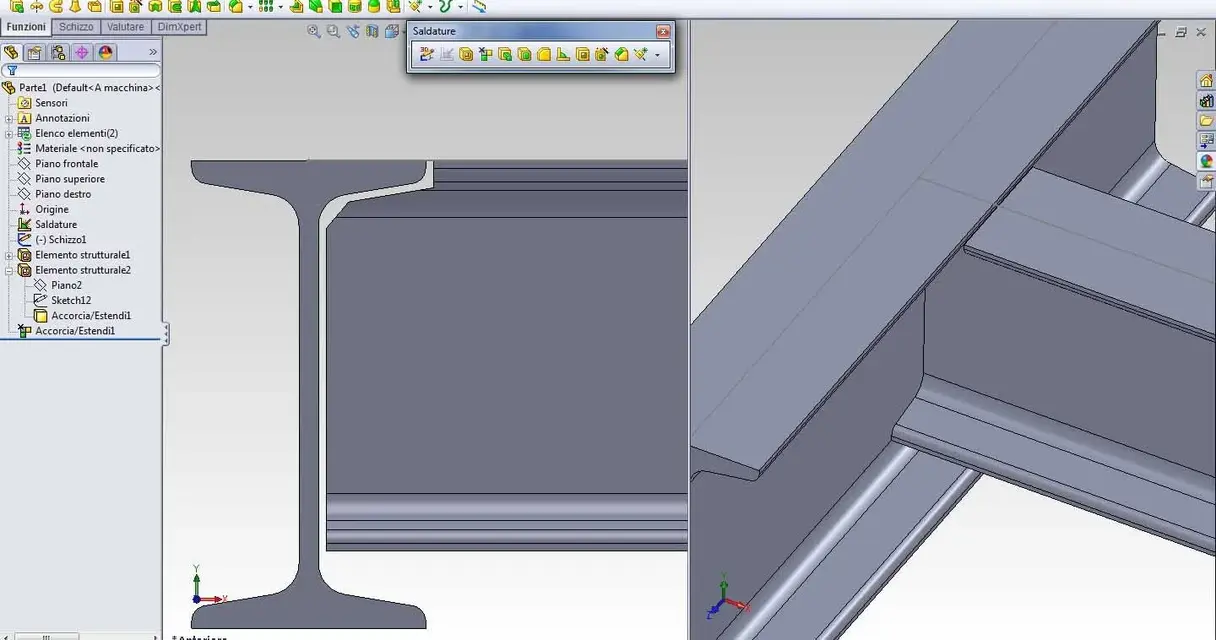Open Linear Pattern dropdown arrow in top toolbar
This screenshot has width=1216, height=640.
click(281, 7)
